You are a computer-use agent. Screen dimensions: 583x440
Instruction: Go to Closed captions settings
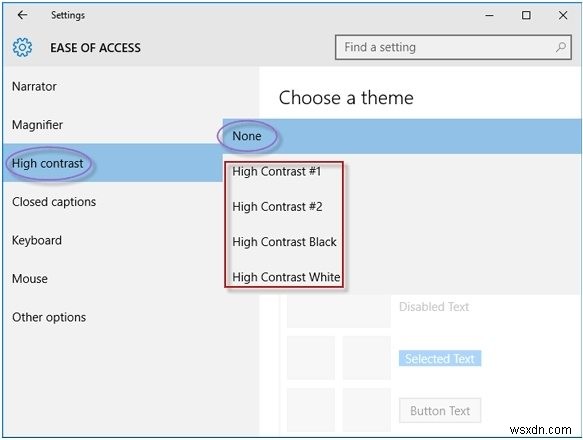point(54,202)
